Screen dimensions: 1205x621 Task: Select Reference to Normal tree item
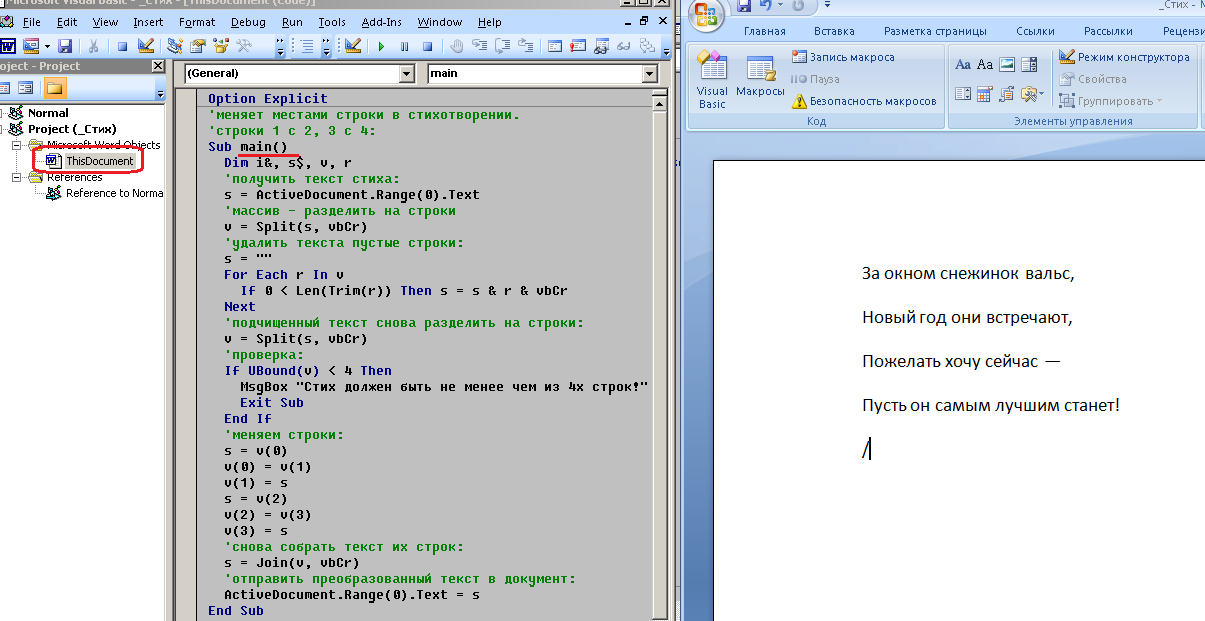click(x=114, y=193)
